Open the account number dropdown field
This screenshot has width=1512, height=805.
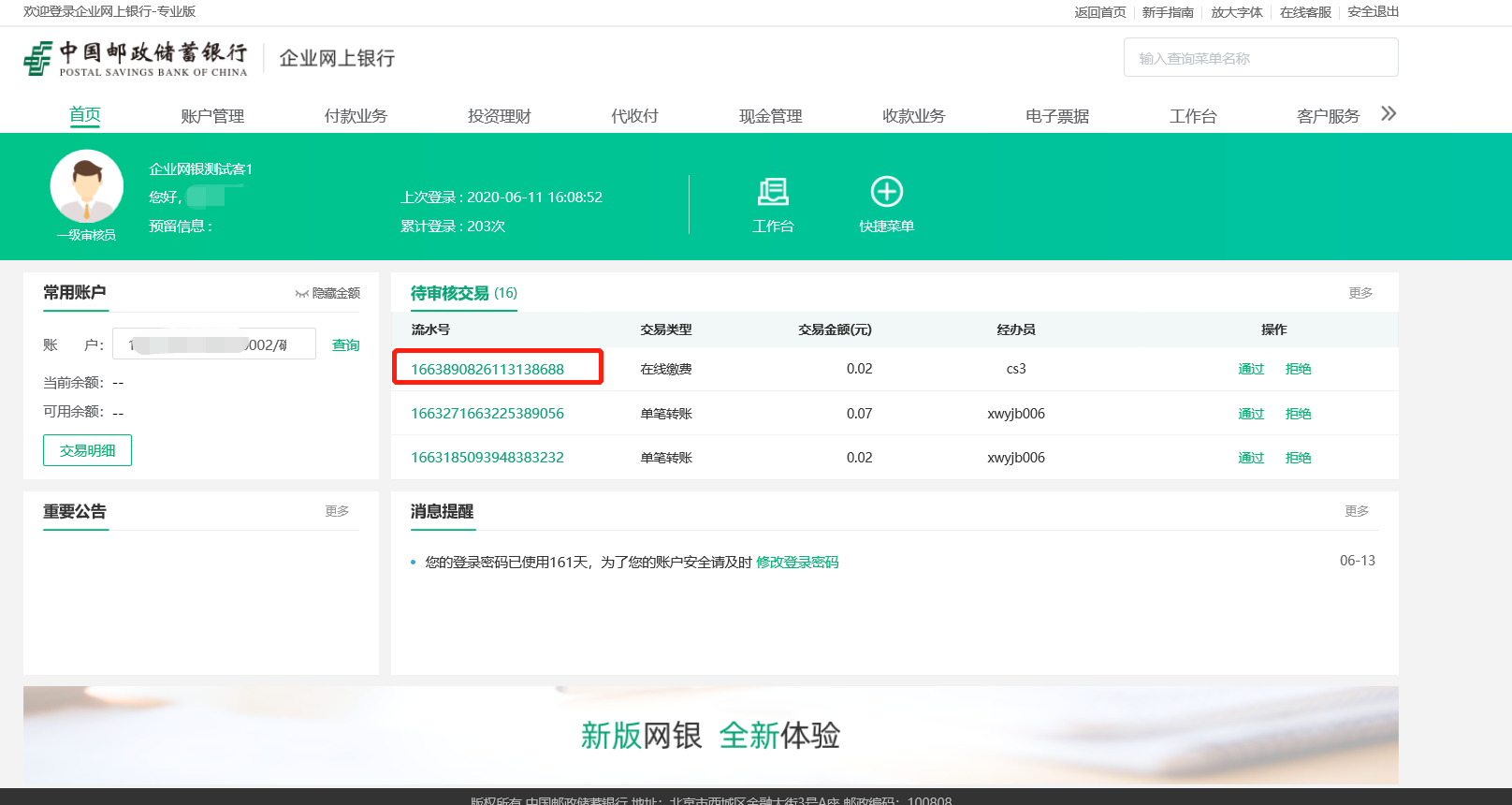click(x=213, y=344)
